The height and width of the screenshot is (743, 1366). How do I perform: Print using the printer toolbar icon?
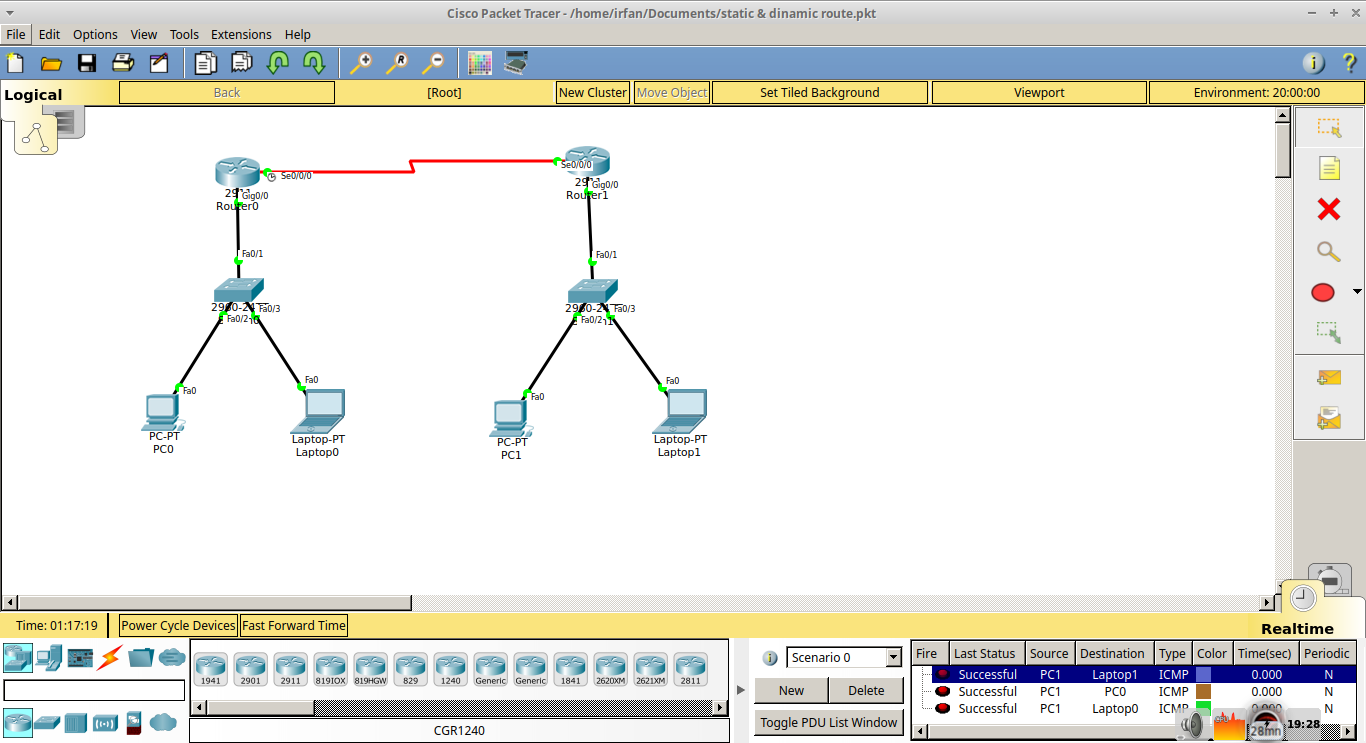click(123, 63)
